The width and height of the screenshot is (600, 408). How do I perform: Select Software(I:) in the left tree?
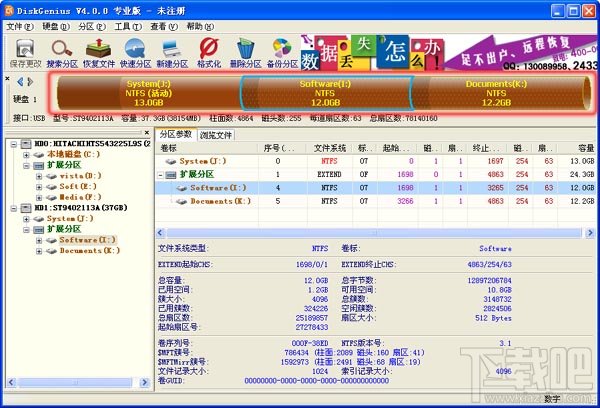pos(87,240)
